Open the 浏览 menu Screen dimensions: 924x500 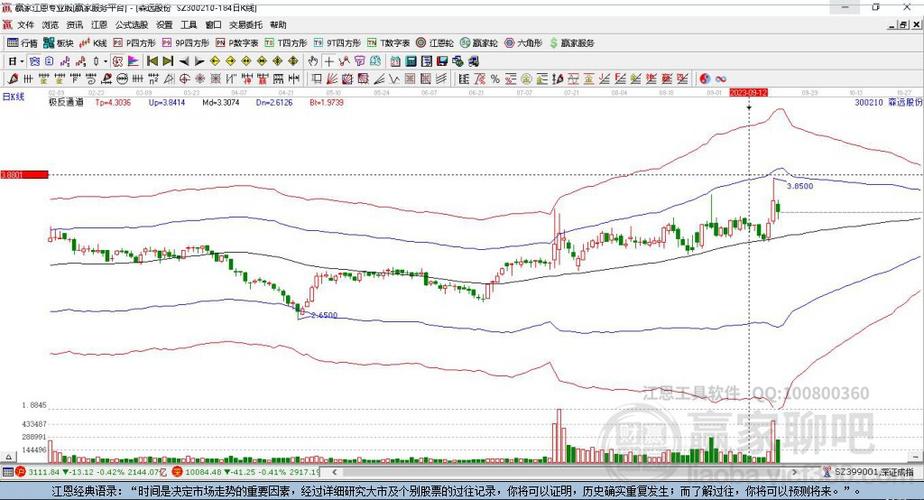(50, 25)
